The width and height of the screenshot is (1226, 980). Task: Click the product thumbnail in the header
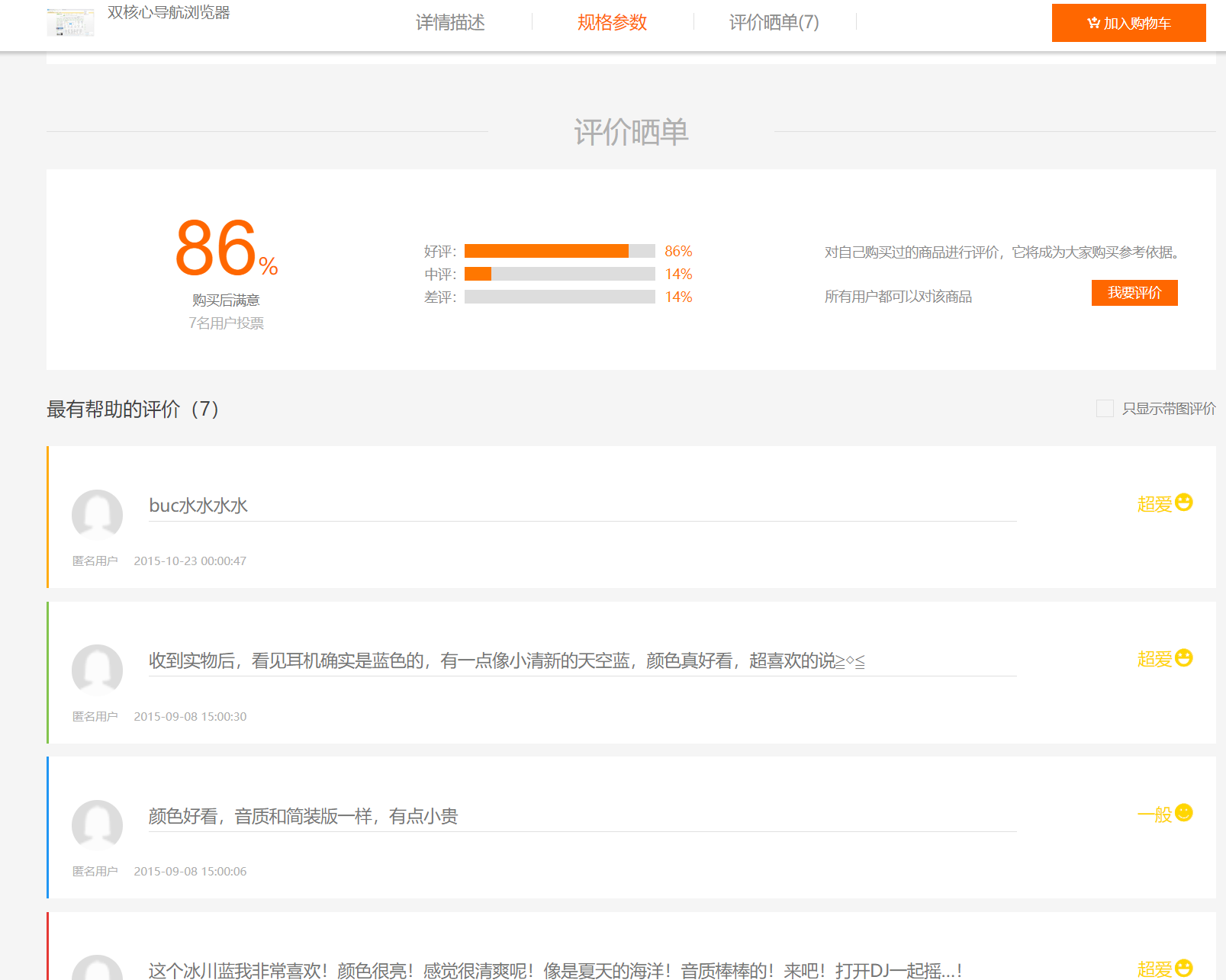pyautogui.click(x=70, y=22)
